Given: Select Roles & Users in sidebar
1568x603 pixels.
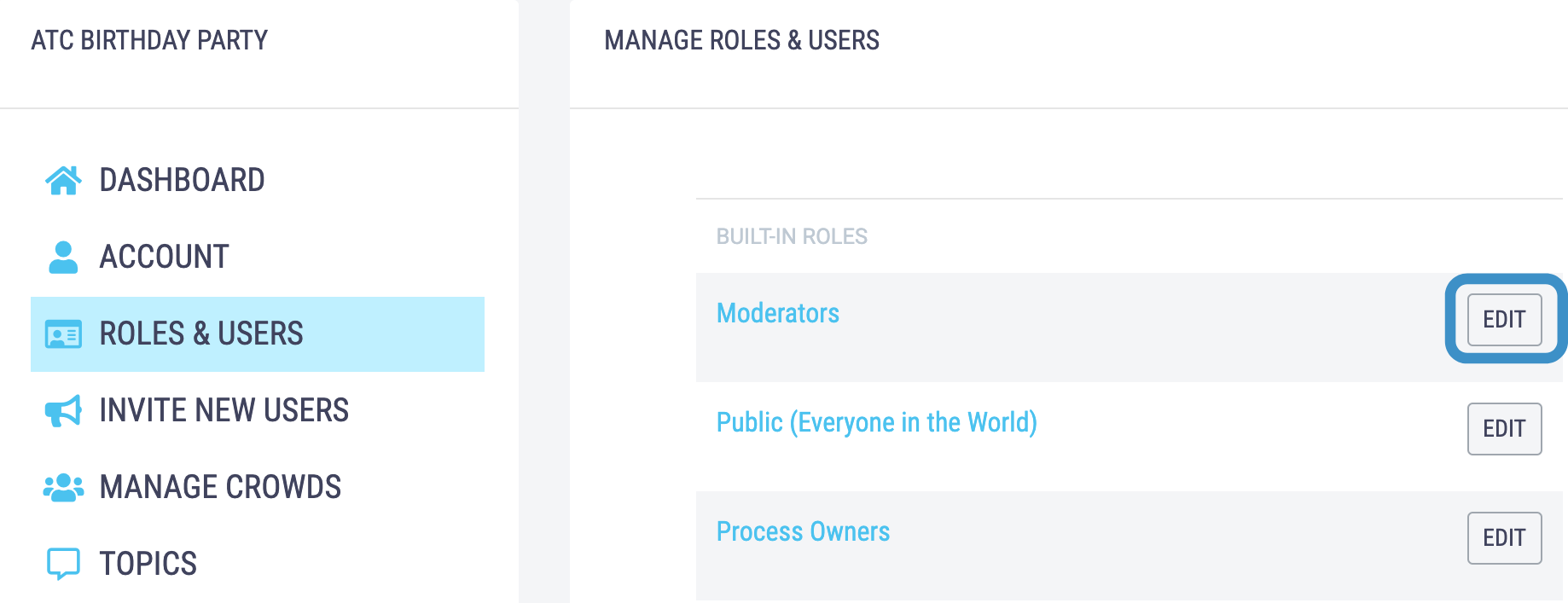Looking at the screenshot, I should [258, 334].
